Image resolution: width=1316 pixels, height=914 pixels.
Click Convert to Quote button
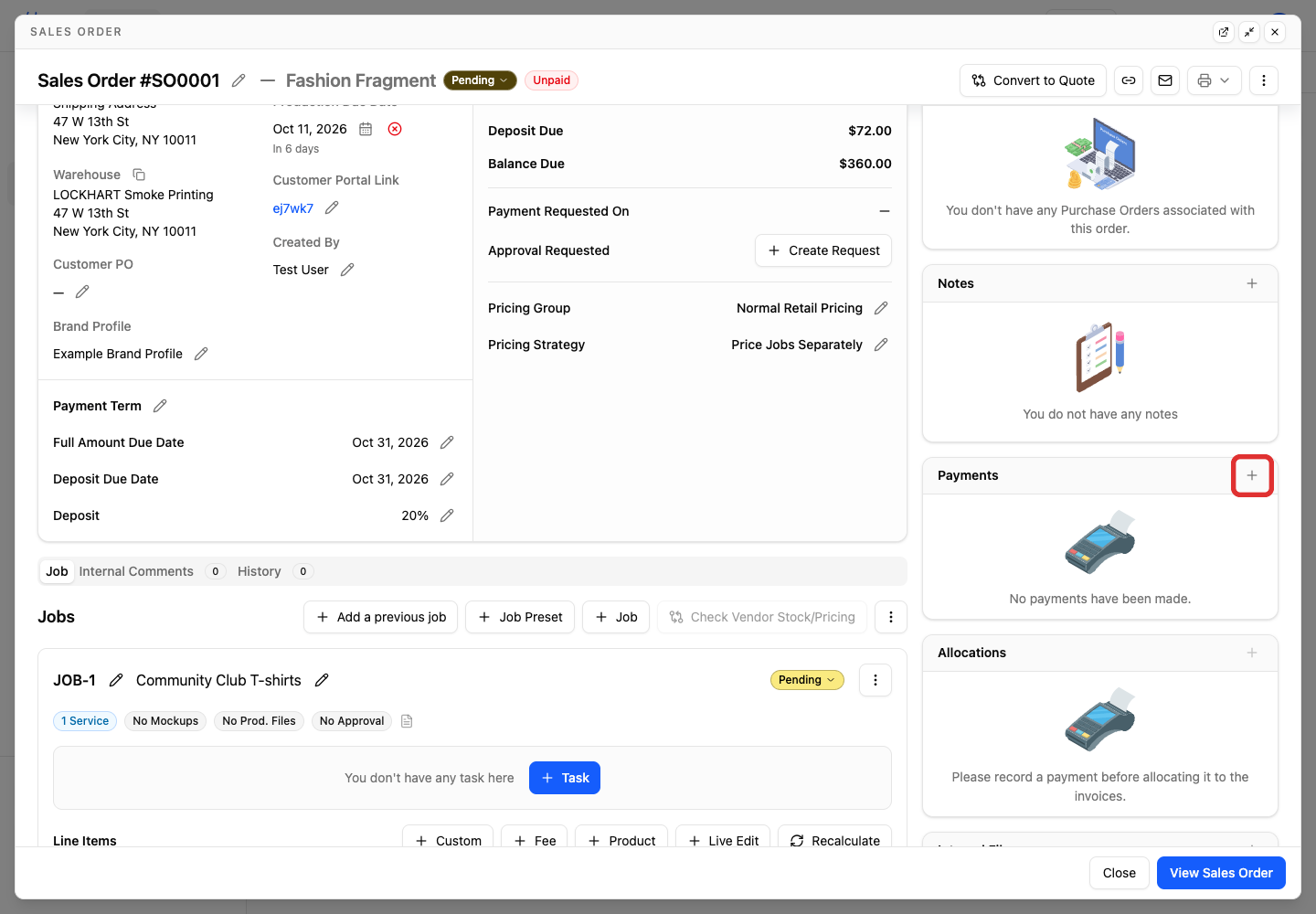click(1033, 80)
